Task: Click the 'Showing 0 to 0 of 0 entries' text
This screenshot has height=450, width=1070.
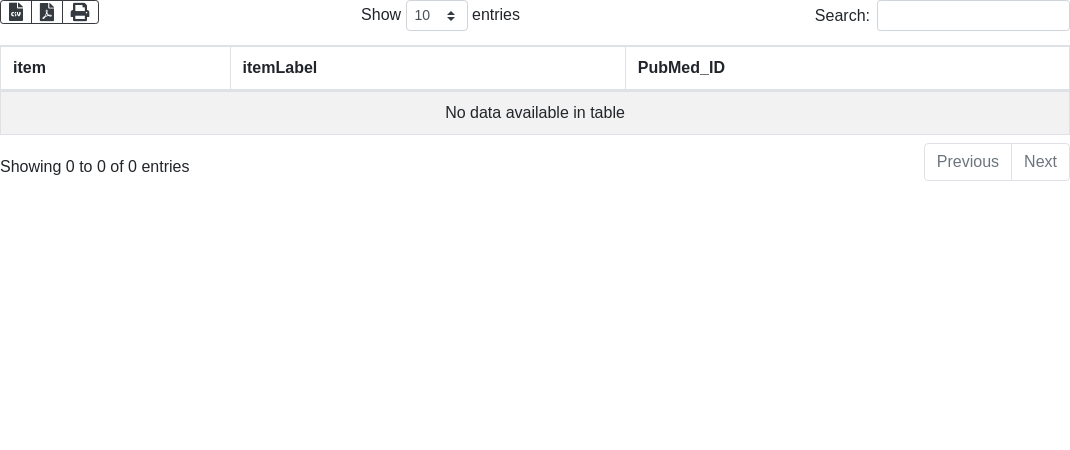Action: 95,167
